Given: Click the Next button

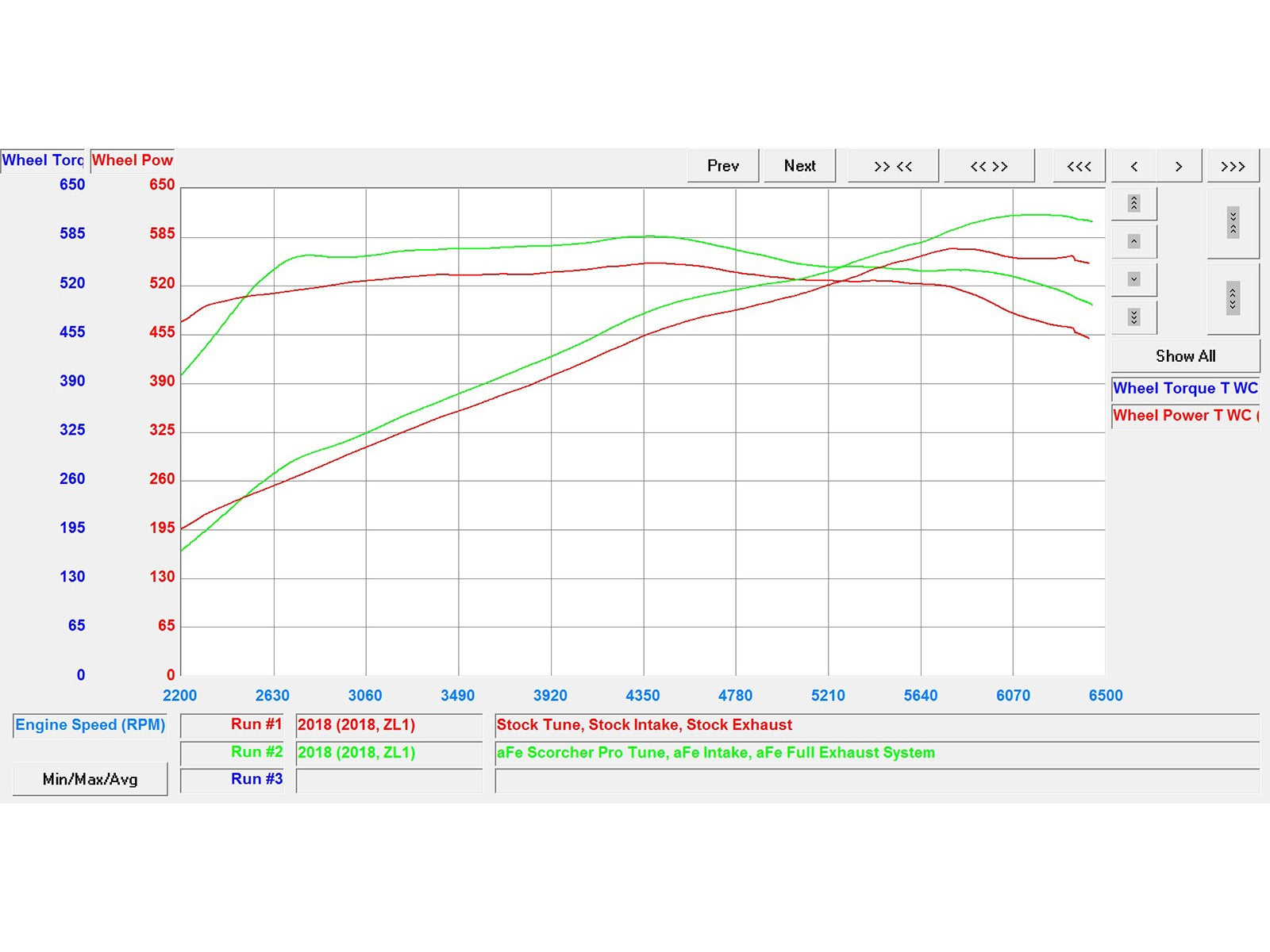Looking at the screenshot, I should tap(799, 166).
